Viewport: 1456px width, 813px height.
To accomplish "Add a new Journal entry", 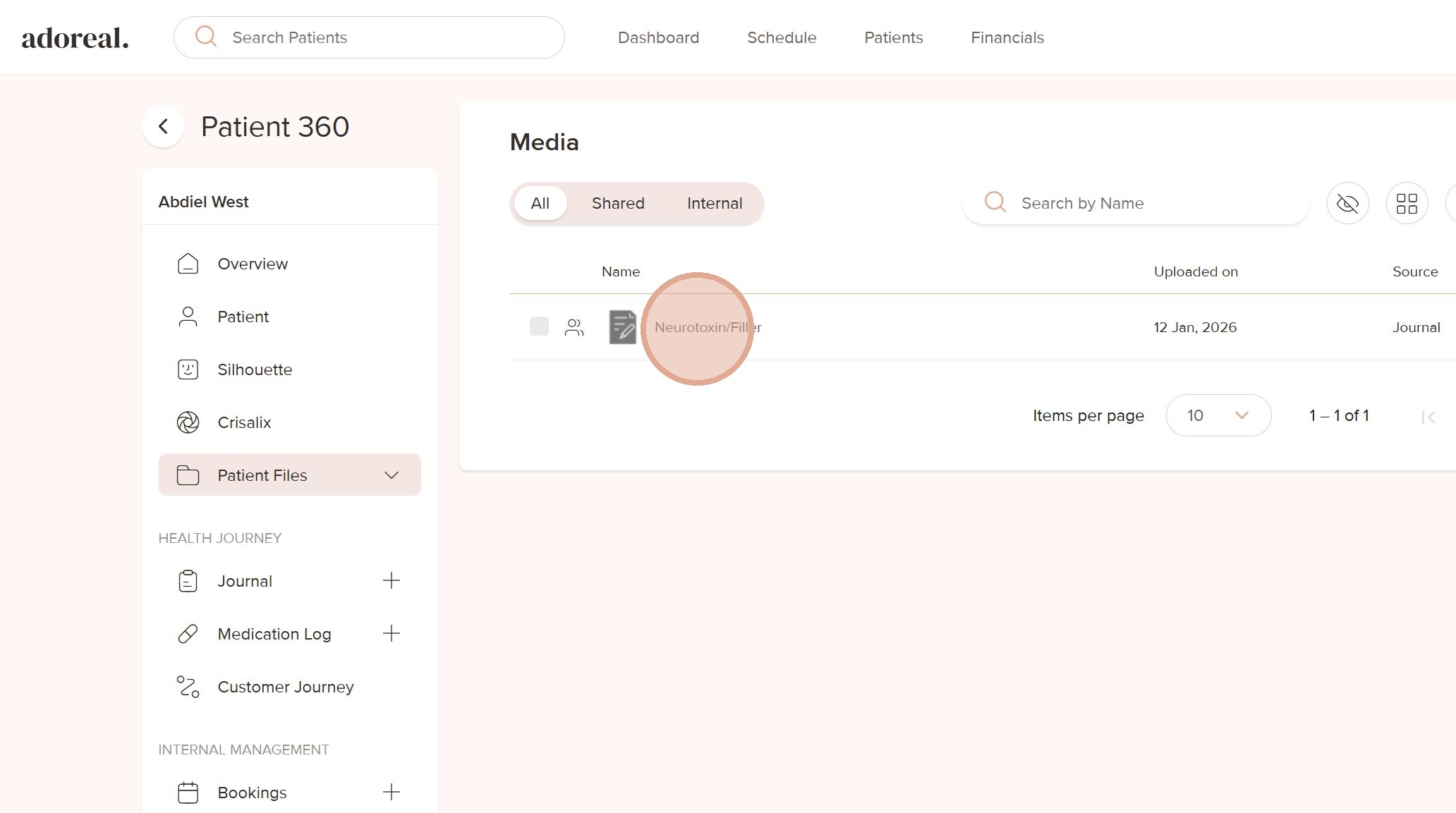I will click(x=391, y=581).
